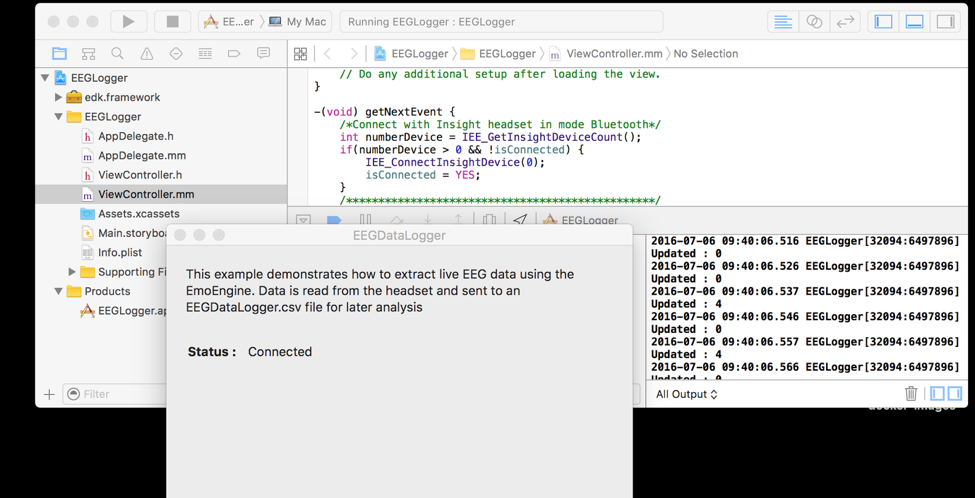
Task: Collapse the EEGLogger group folder
Action: [58, 117]
